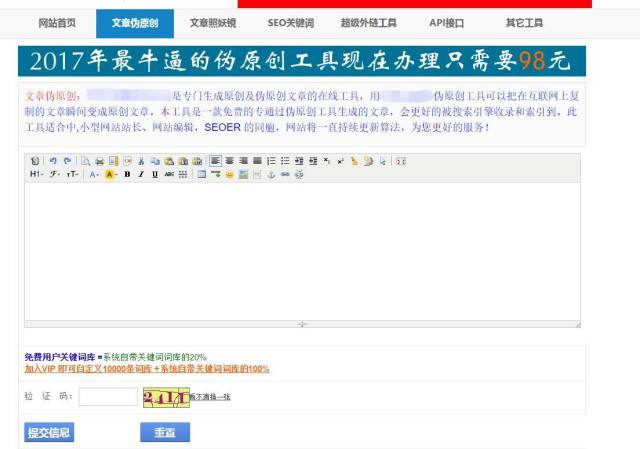Clear HTML code with broom icon
Screen dimensions: 640x449
coord(354,161)
